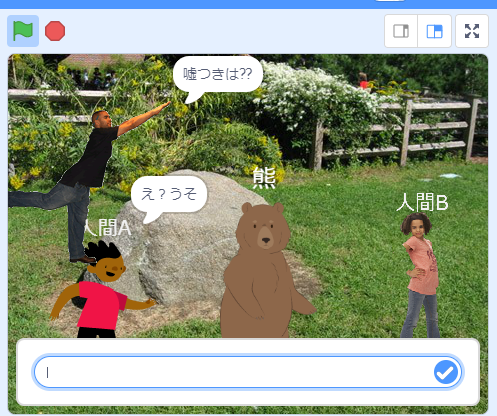Click the 人間B text label
Viewport: 497px width, 416px height.
(422, 202)
